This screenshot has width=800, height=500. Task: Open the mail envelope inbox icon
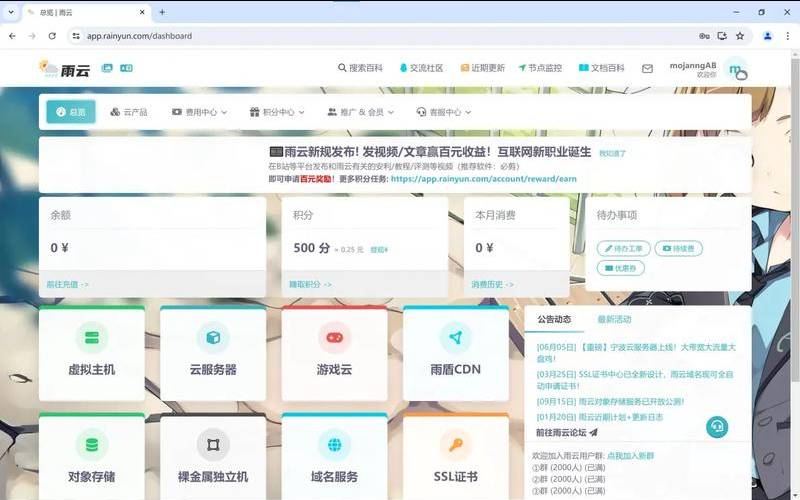[647, 68]
